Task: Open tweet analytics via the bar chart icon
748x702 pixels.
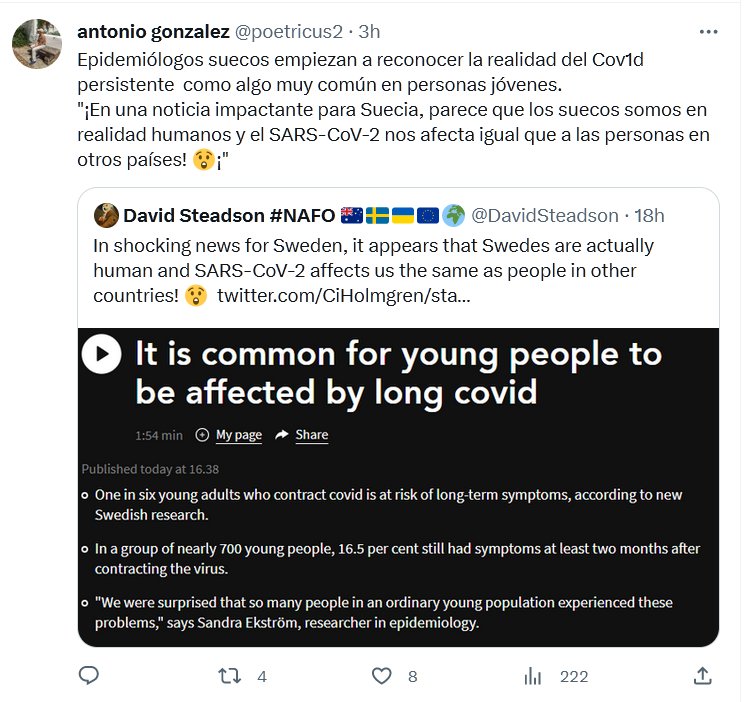Action: tap(532, 677)
